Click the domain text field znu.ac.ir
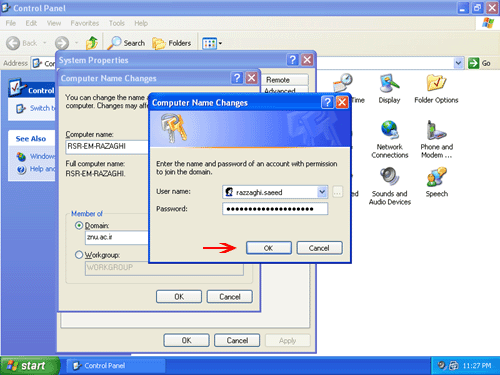Image resolution: width=500 pixels, height=375 pixels. [117, 237]
